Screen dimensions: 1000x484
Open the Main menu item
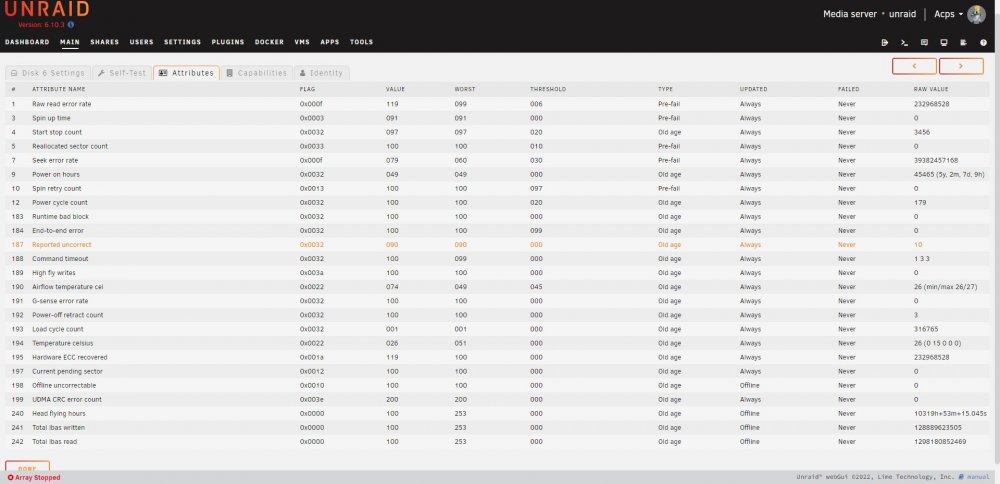[x=70, y=42]
